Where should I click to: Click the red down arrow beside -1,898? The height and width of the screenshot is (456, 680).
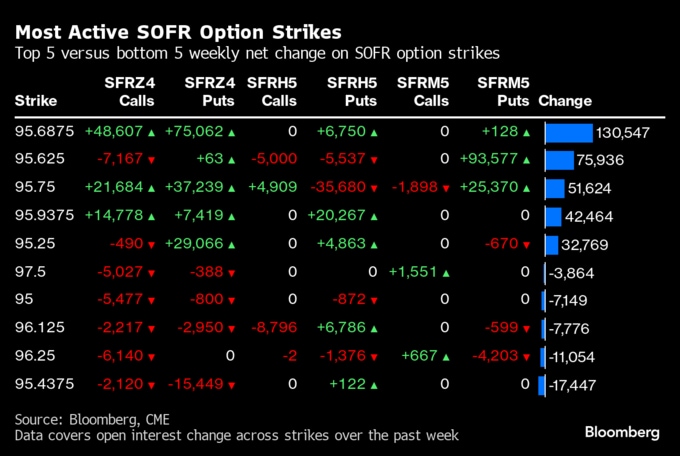(446, 188)
